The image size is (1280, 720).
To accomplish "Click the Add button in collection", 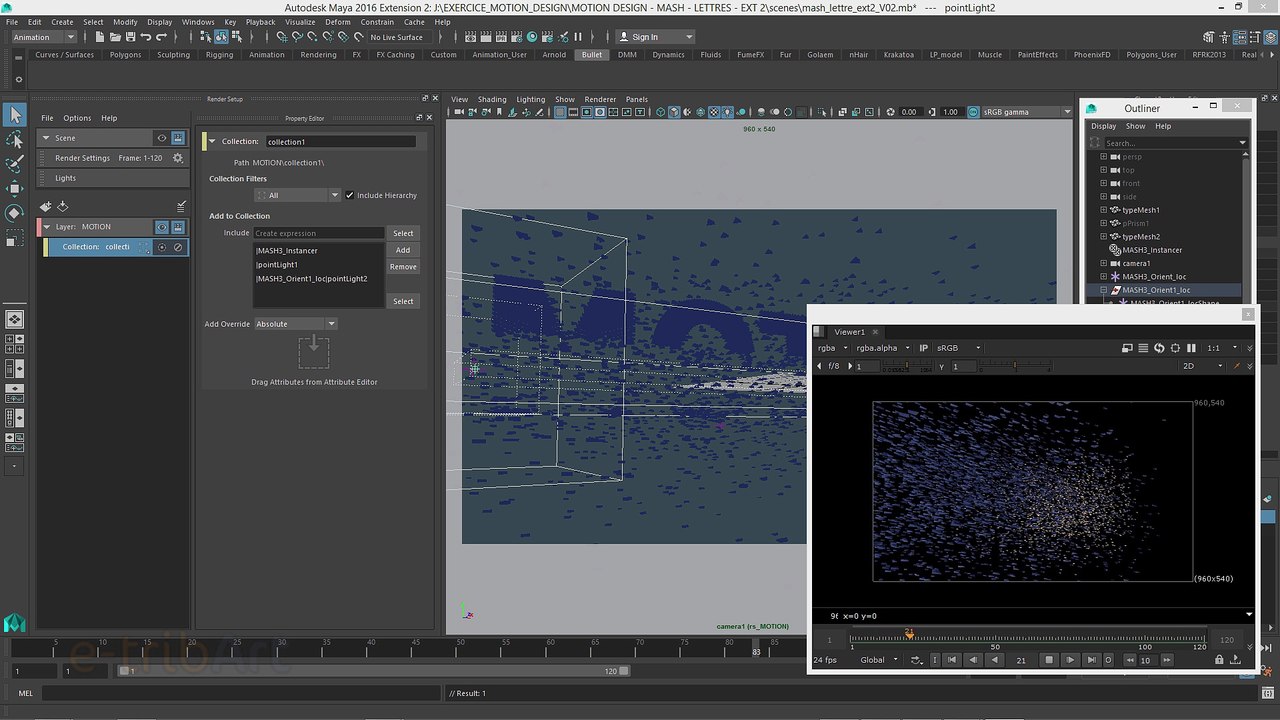I will click(x=403, y=250).
